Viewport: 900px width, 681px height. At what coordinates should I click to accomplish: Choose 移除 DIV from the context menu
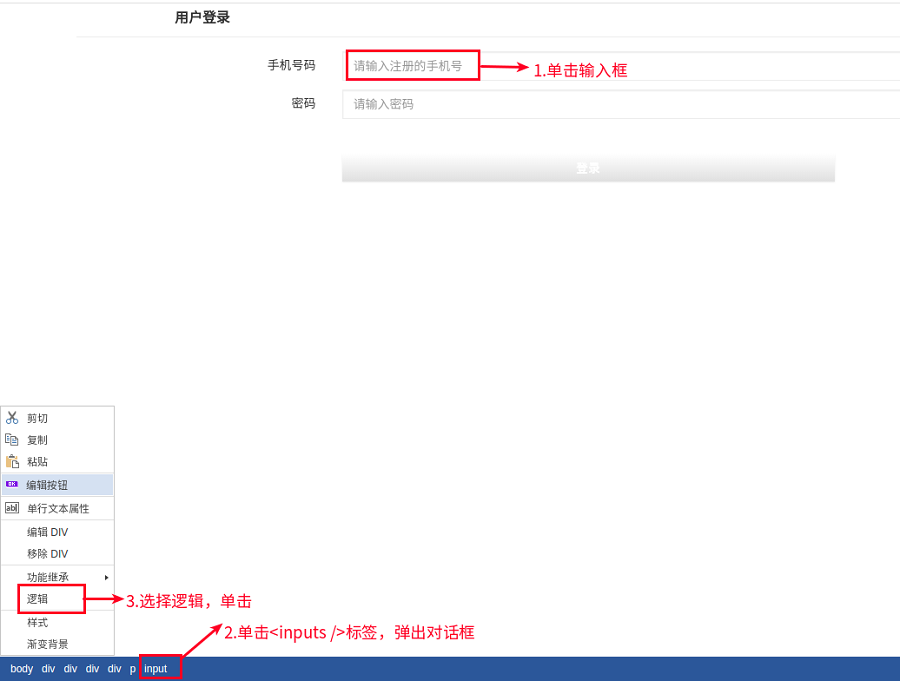pyautogui.click(x=47, y=554)
